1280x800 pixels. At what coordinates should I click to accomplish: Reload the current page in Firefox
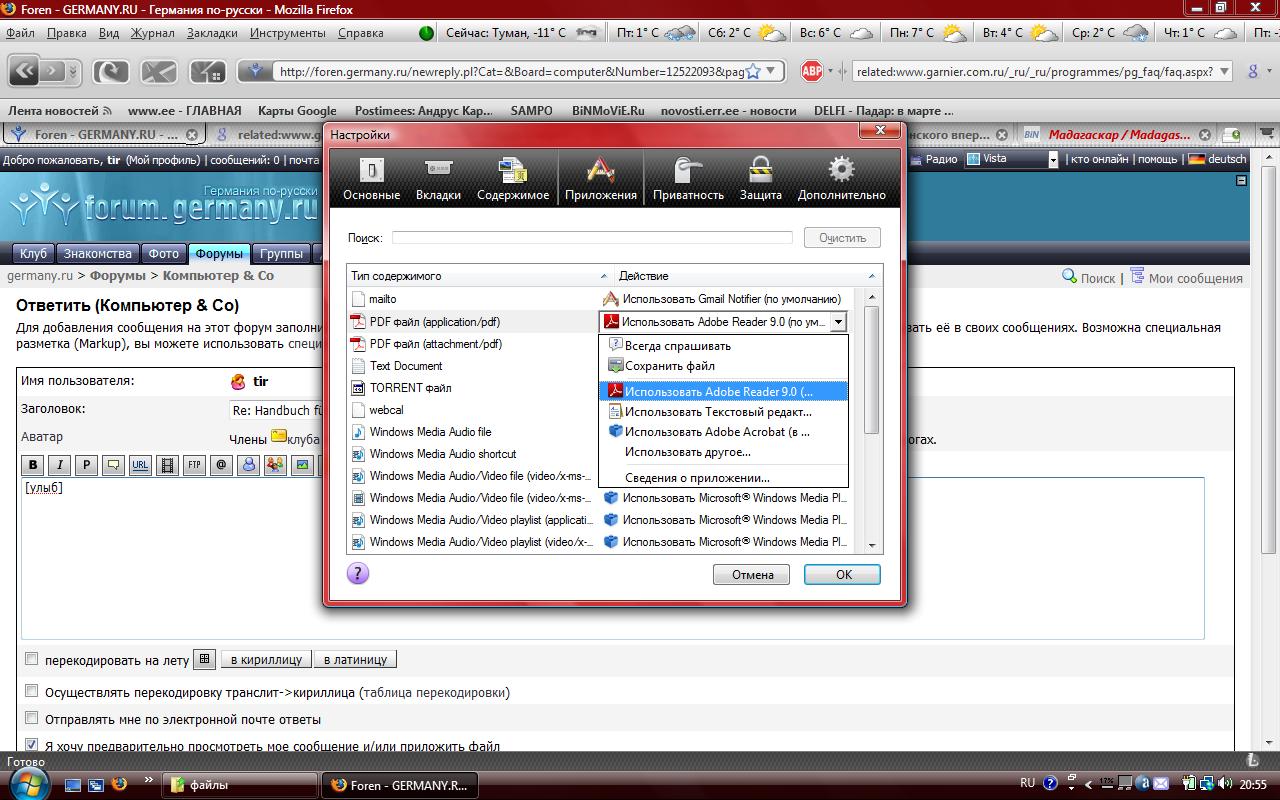[x=111, y=71]
